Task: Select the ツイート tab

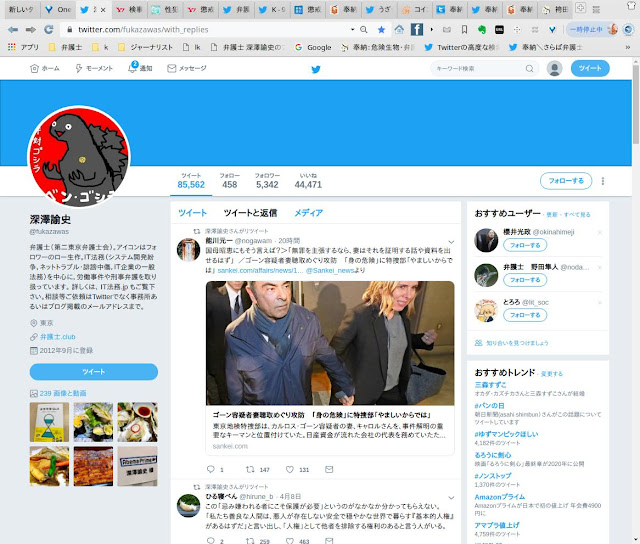Action: 192,213
